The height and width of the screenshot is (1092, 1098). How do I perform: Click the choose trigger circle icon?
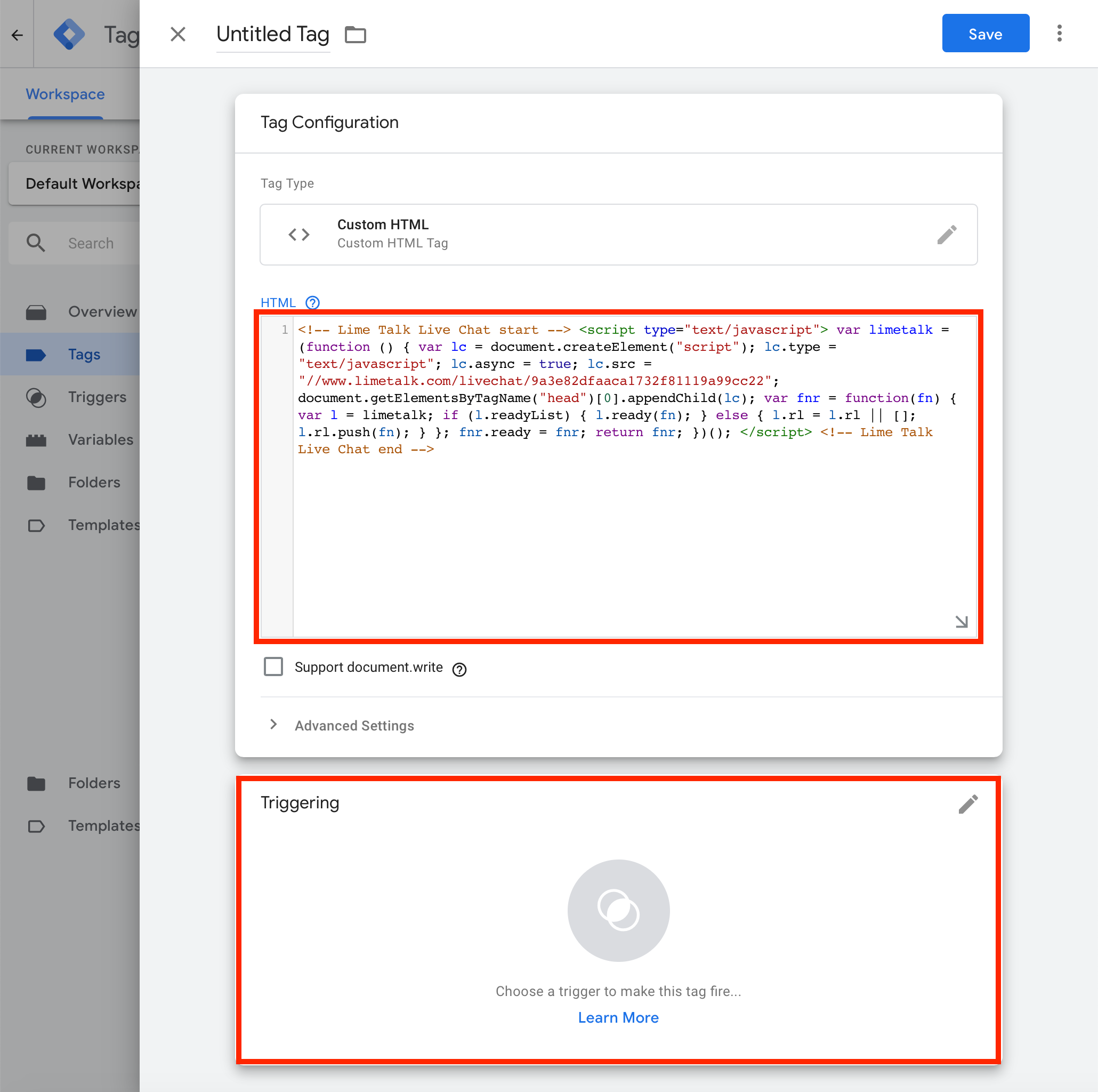(618, 910)
